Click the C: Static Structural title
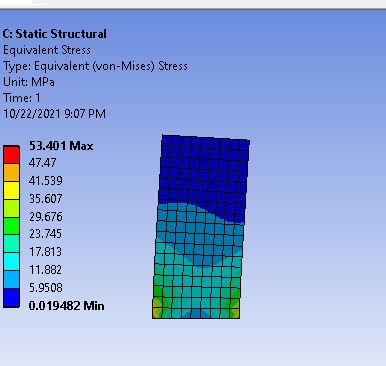The image size is (386, 366). pos(55,34)
